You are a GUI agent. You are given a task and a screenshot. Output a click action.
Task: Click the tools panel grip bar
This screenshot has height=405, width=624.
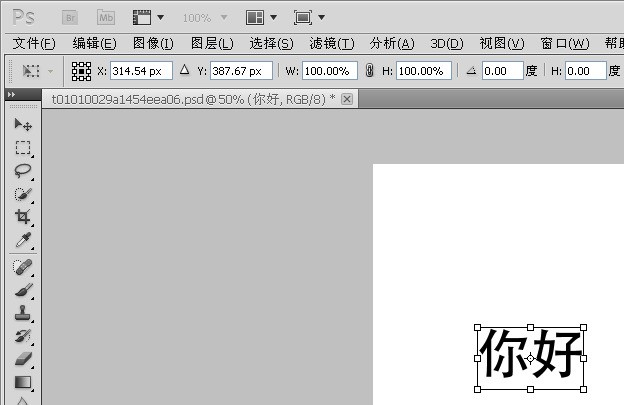(x=23, y=107)
